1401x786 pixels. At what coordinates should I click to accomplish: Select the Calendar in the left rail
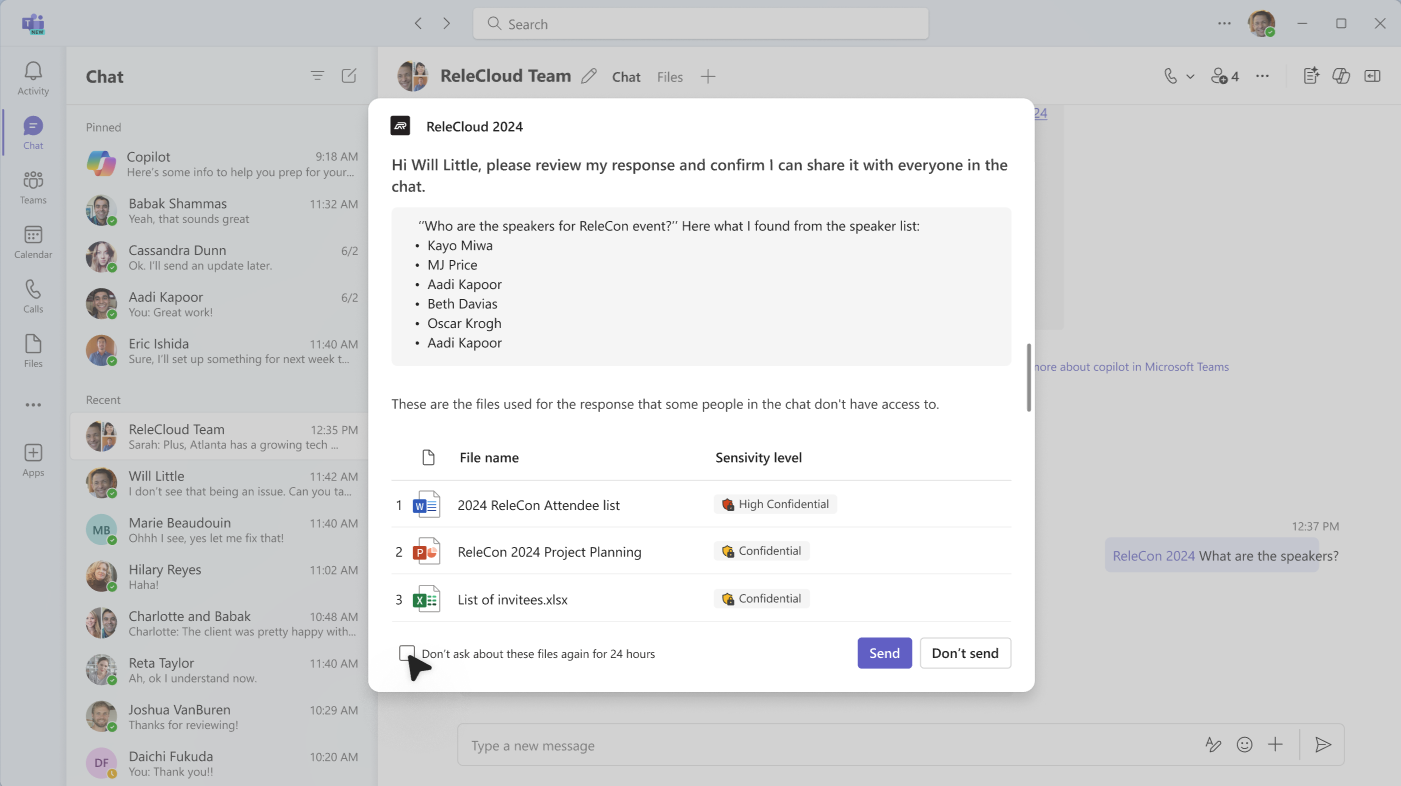coord(32,243)
